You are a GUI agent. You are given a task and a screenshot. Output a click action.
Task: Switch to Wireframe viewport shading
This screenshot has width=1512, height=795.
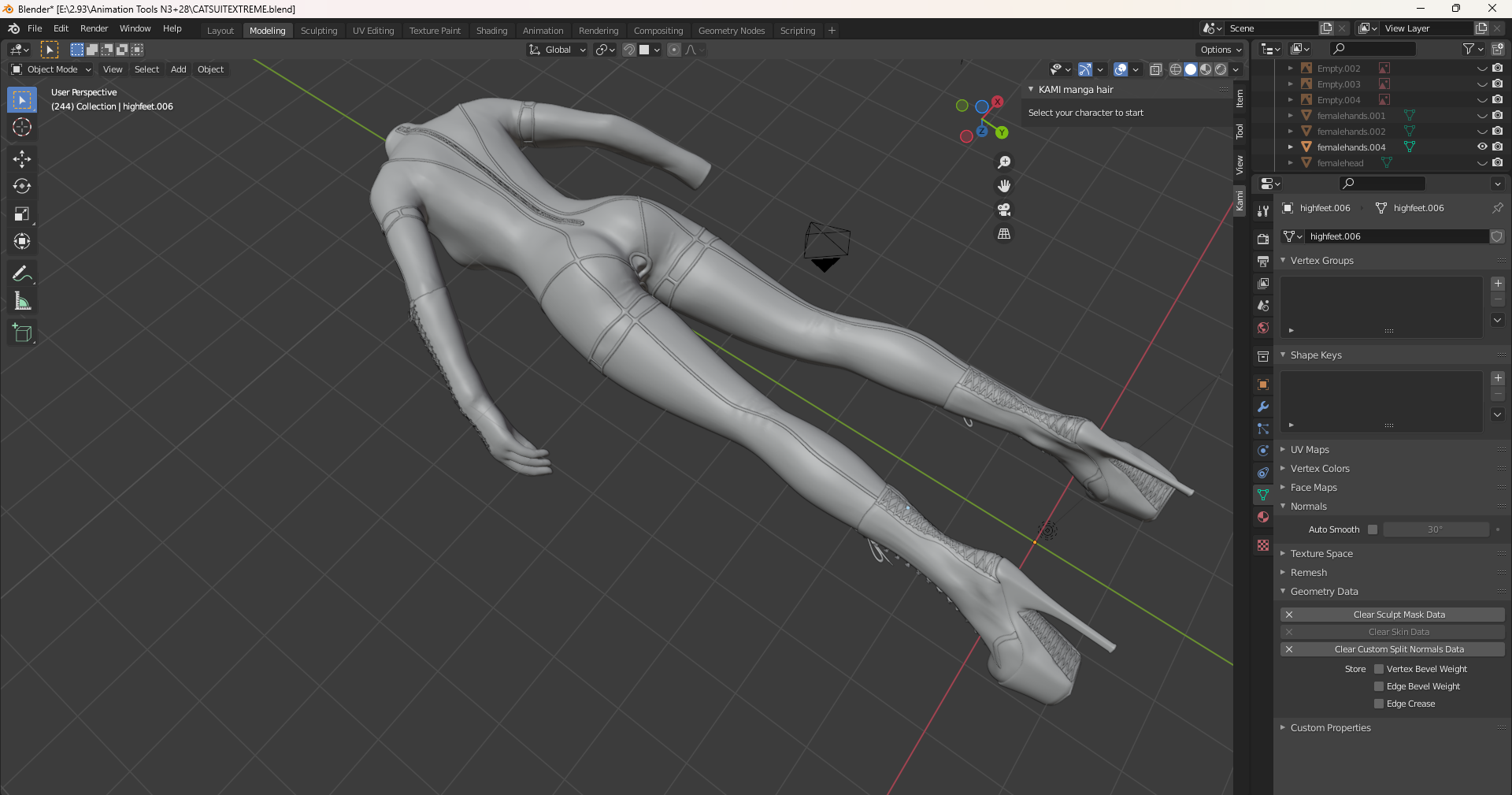(1176, 69)
